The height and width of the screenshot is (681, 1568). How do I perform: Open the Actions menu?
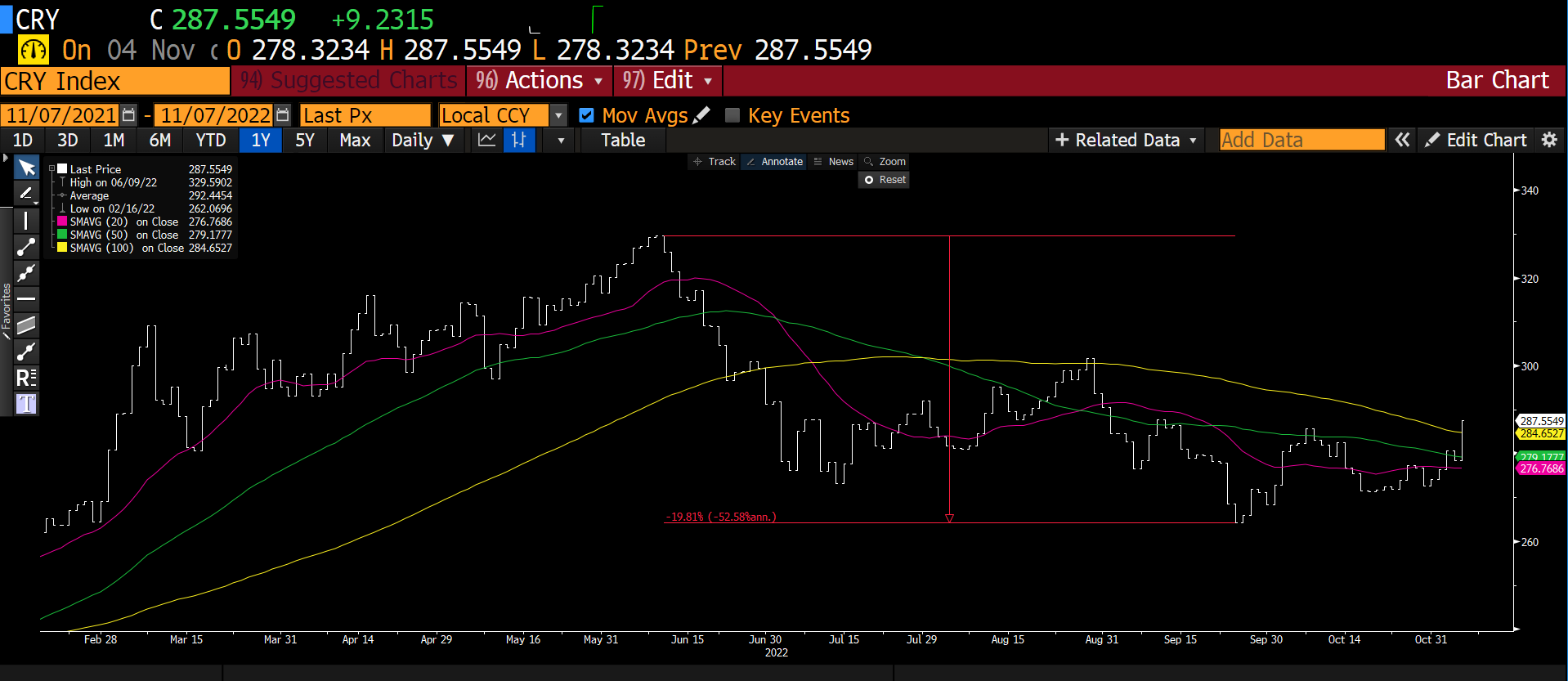click(540, 80)
